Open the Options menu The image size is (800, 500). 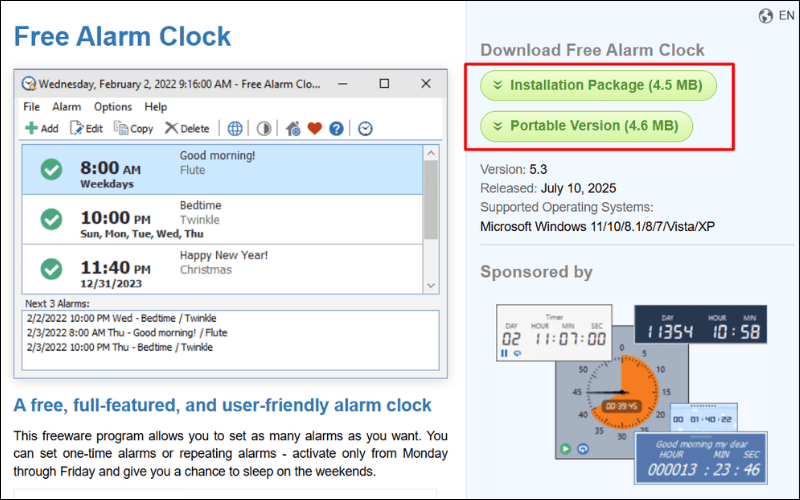coord(113,107)
